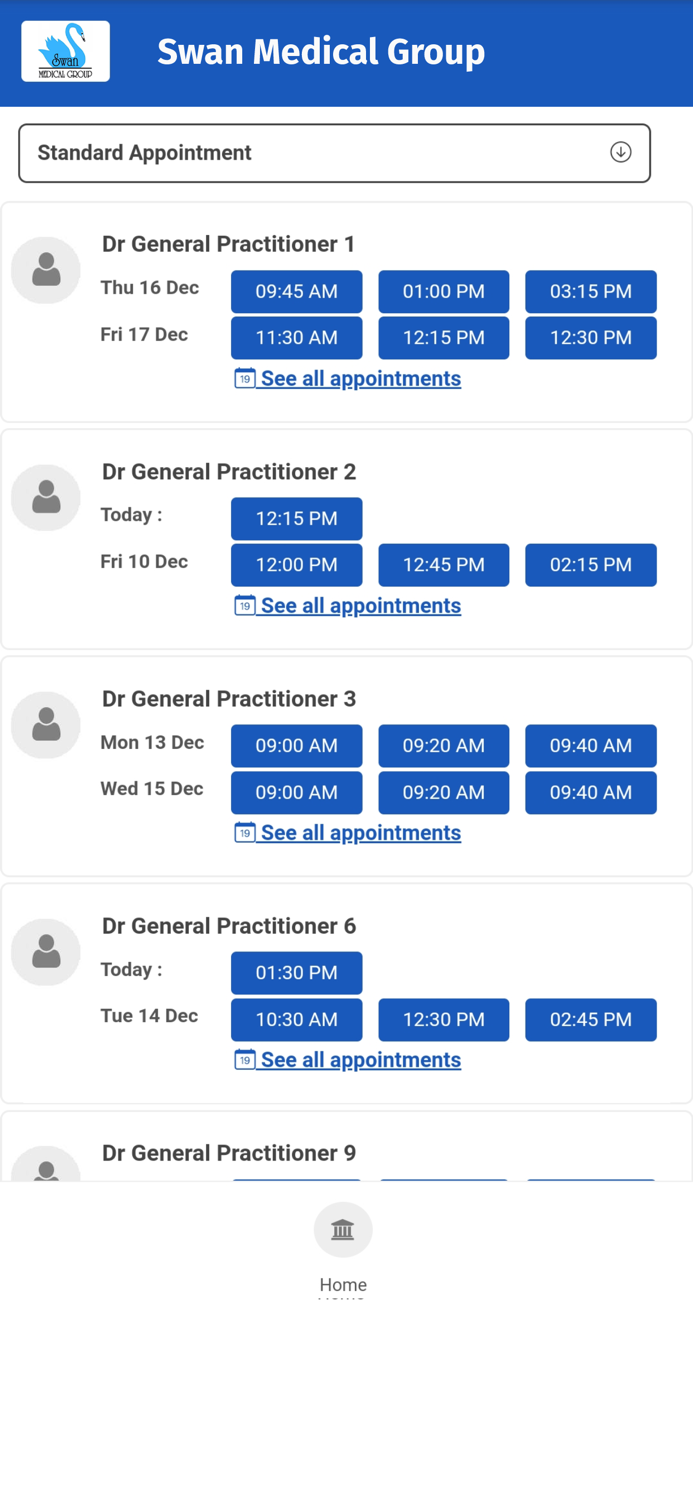
Task: Click the calendar icon under Dr General Practitioner 3
Action: pyautogui.click(x=245, y=833)
